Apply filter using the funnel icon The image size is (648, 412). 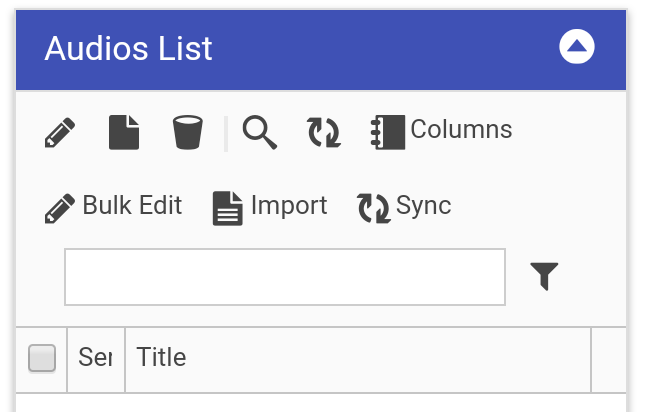coord(544,276)
